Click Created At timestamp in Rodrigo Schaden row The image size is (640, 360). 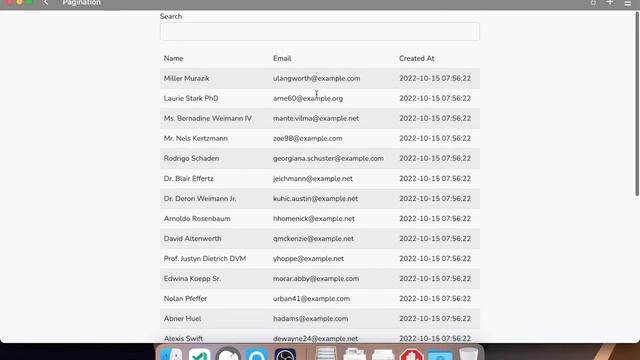[435, 158]
